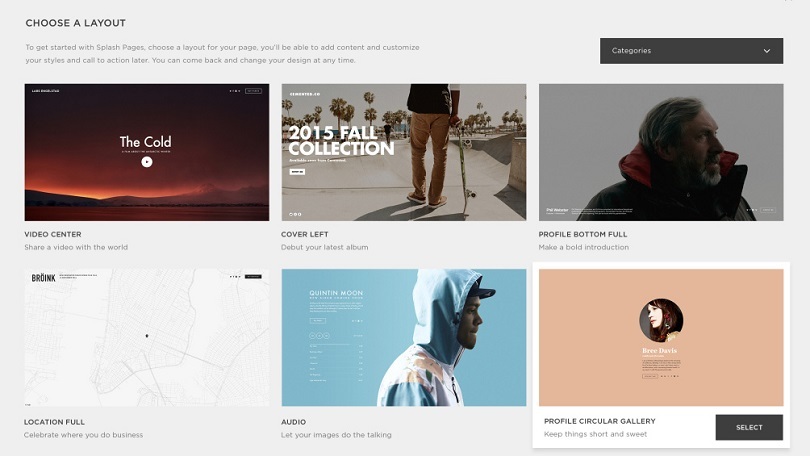Choose the Cover Left layout thumbnail
Image resolution: width=810 pixels, height=456 pixels.
pyautogui.click(x=403, y=151)
